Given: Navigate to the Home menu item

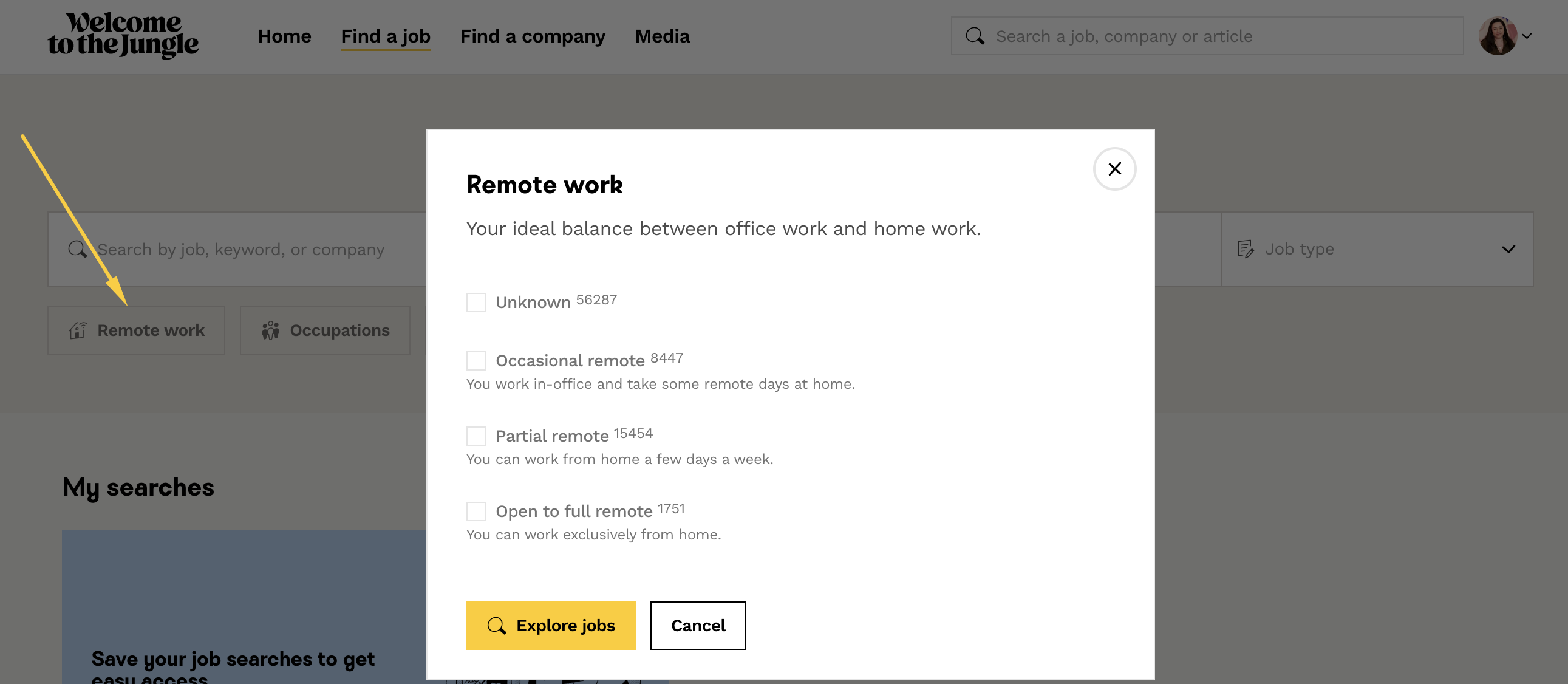Looking at the screenshot, I should (x=284, y=36).
